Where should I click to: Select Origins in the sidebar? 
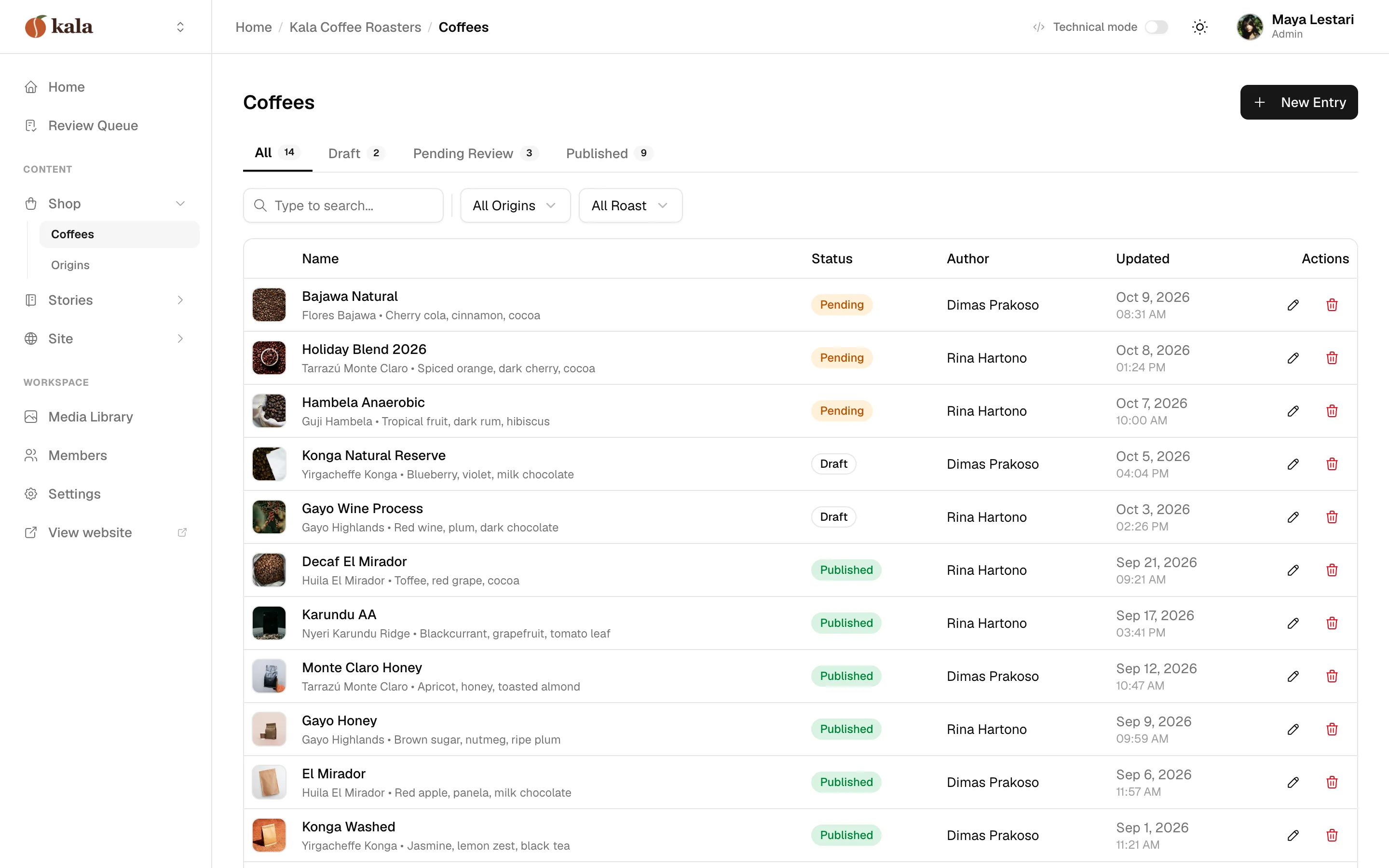(x=120, y=265)
